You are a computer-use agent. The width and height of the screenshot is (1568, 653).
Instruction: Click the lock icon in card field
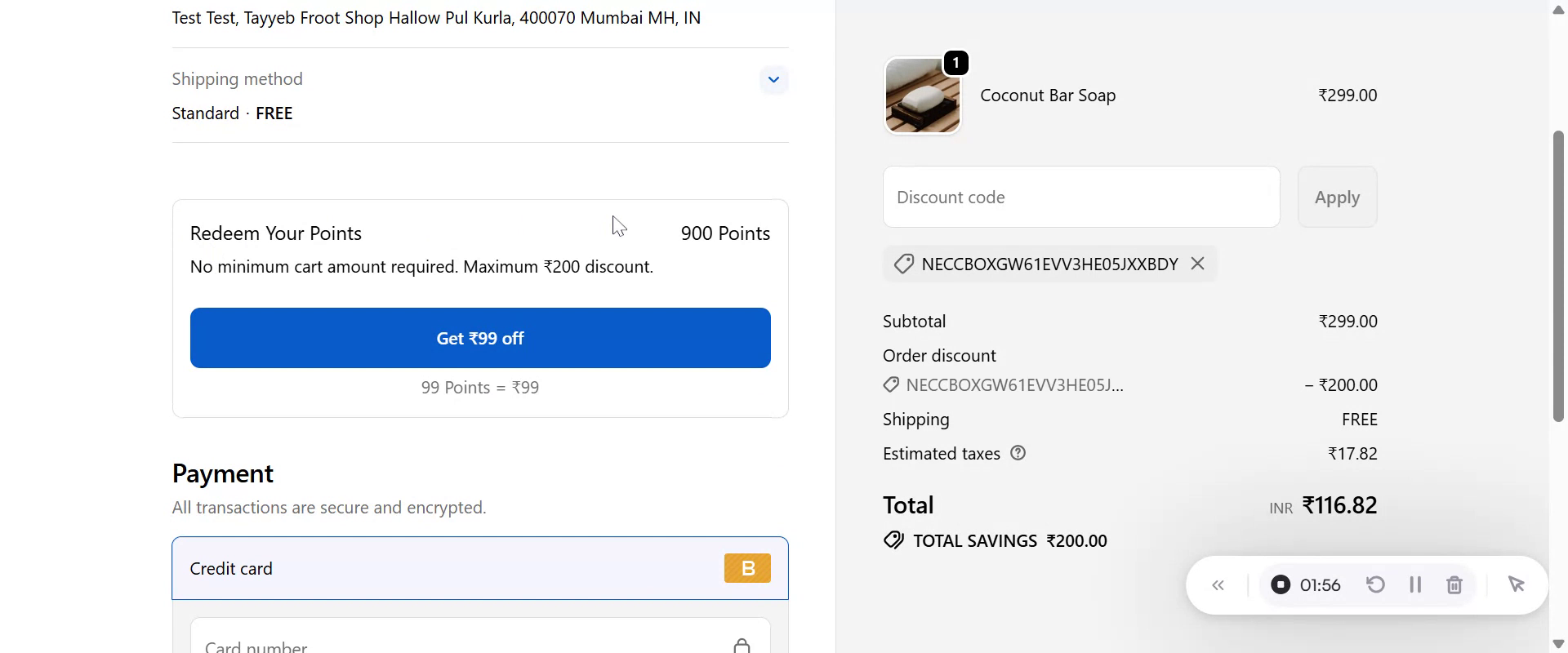[x=742, y=646]
